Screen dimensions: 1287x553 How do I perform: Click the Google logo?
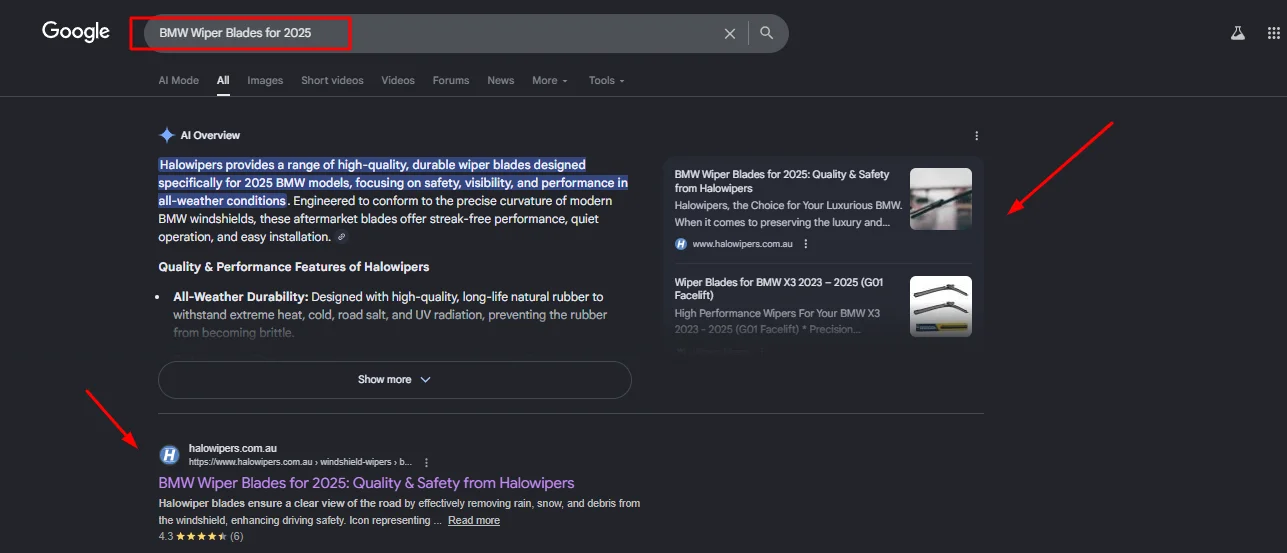pyautogui.click(x=76, y=32)
